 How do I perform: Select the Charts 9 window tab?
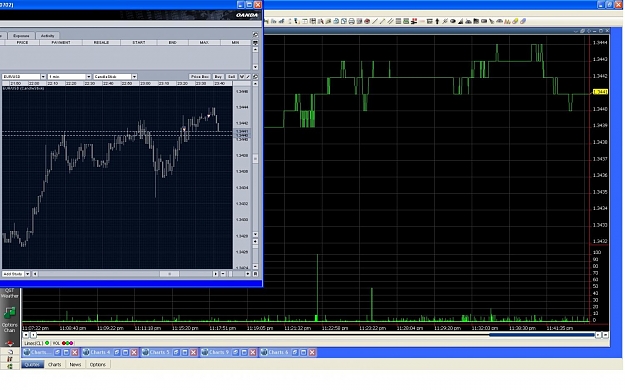click(219, 353)
